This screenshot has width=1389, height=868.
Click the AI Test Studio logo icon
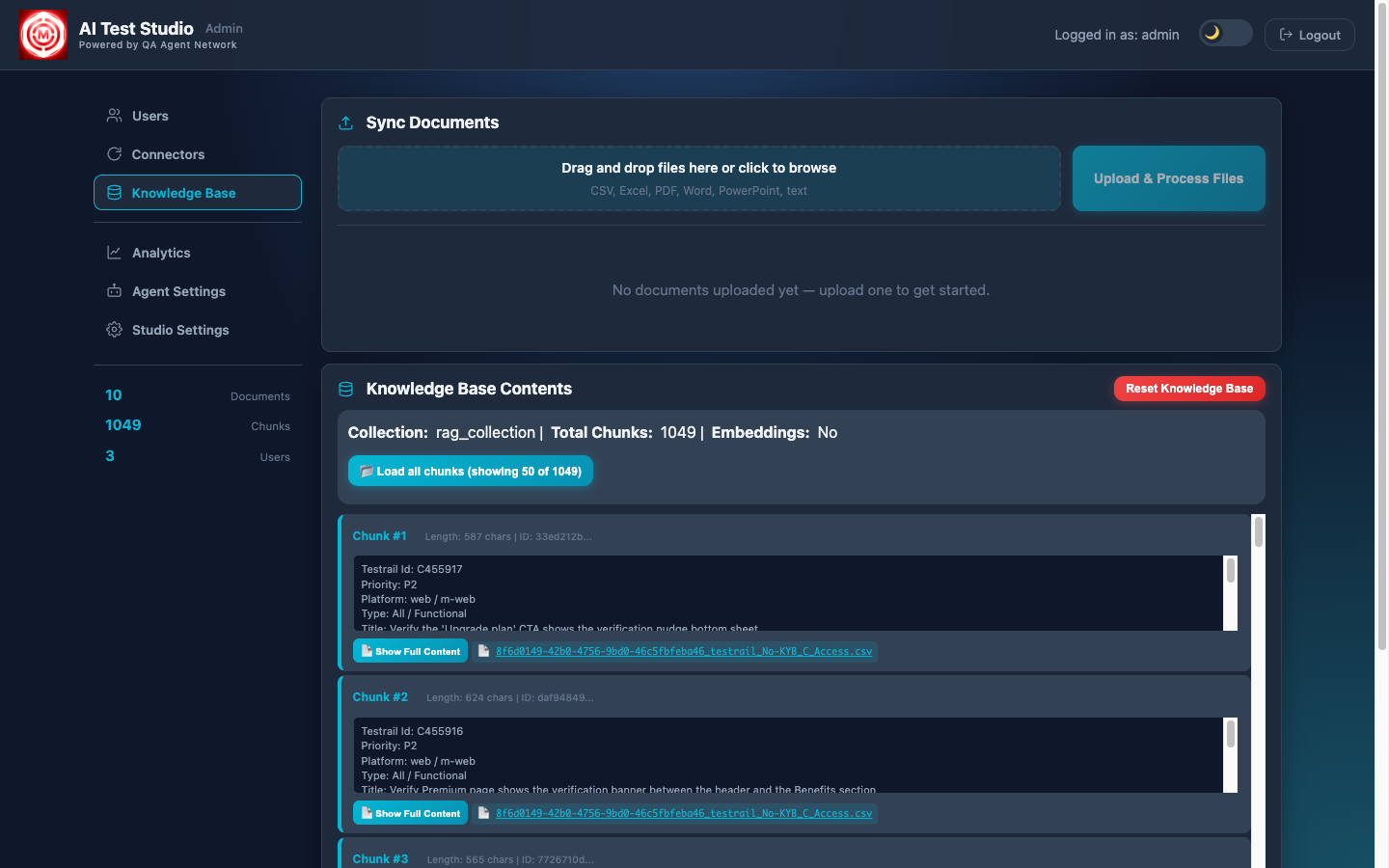coord(43,35)
